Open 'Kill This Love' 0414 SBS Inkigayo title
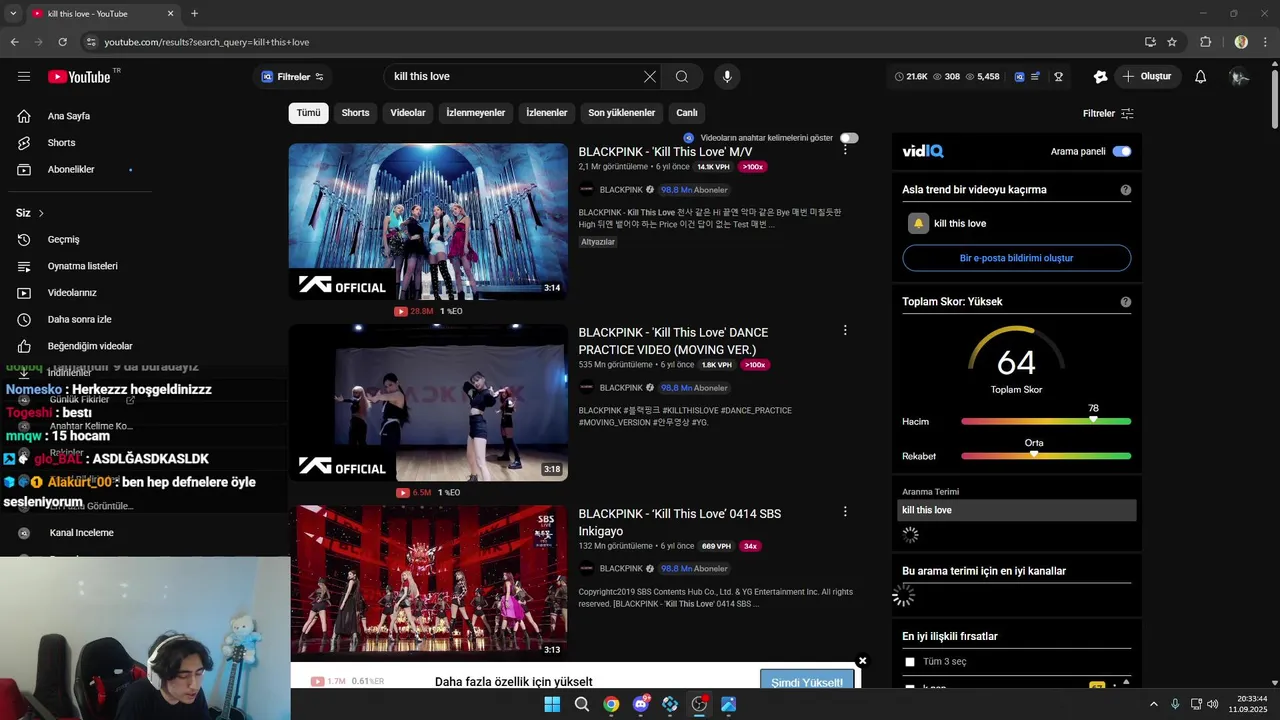1280x720 pixels. 680,522
